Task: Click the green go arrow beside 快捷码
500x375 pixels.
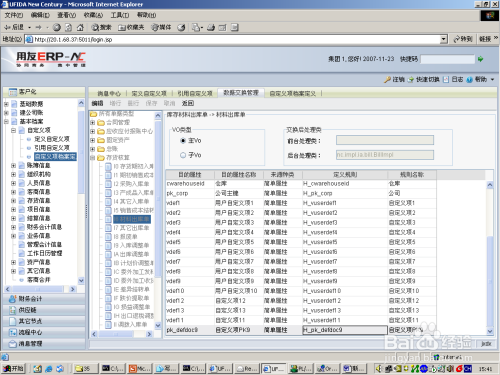Action: pyautogui.click(x=480, y=59)
